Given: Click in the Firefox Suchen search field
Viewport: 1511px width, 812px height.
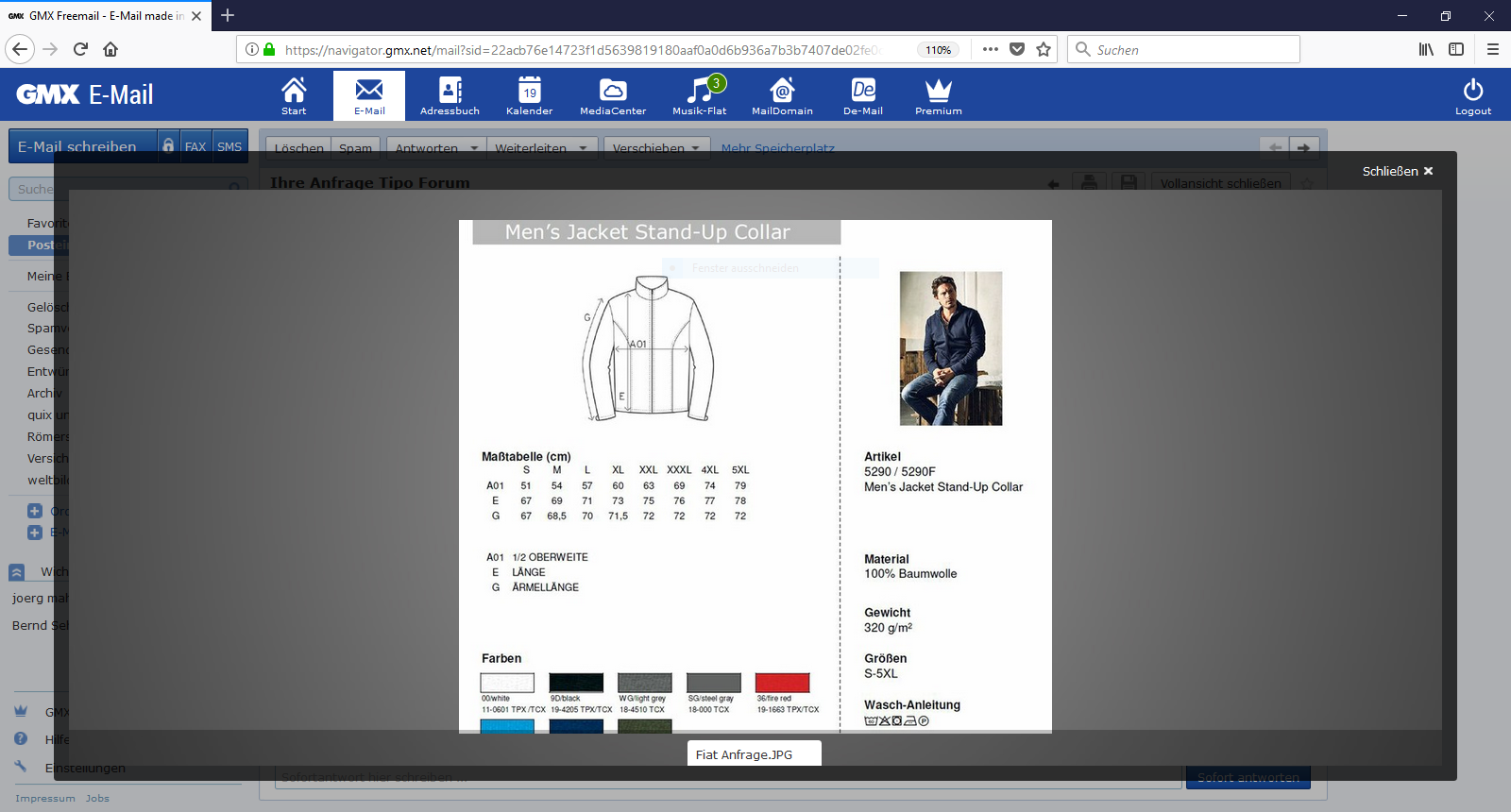Looking at the screenshot, I should coord(1190,49).
